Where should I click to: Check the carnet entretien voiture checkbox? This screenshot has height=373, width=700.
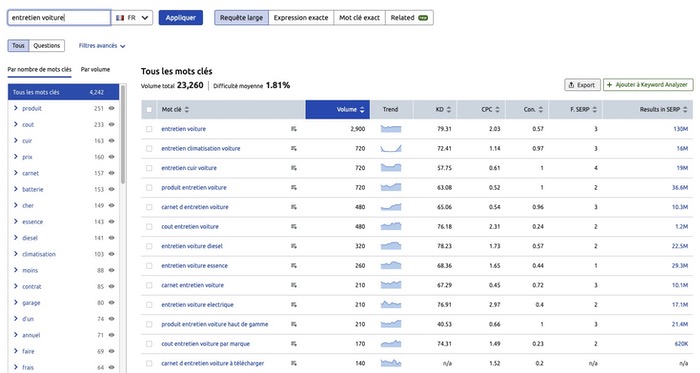pos(149,286)
